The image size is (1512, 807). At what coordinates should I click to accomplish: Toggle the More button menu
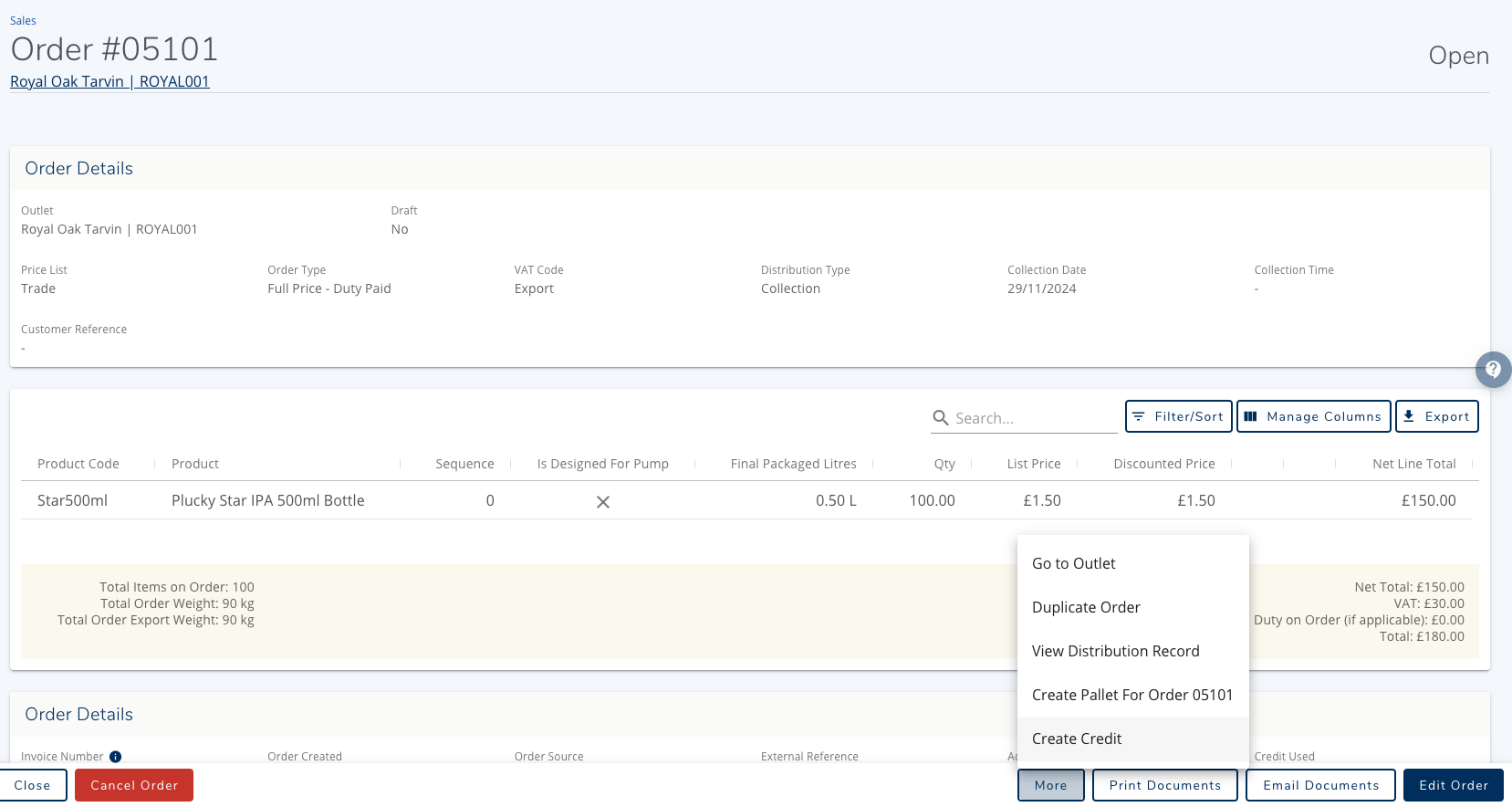point(1051,785)
